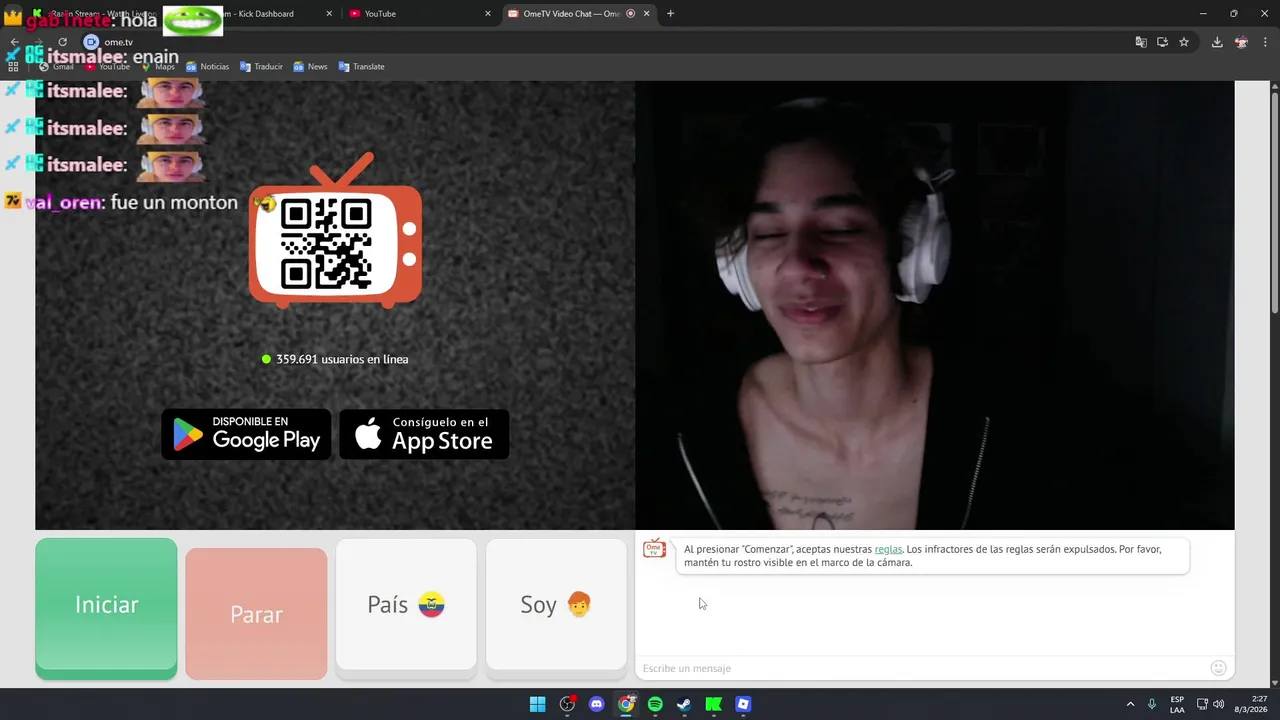This screenshot has height=720, width=1280.
Task: Open a new browser tab
Action: click(670, 14)
